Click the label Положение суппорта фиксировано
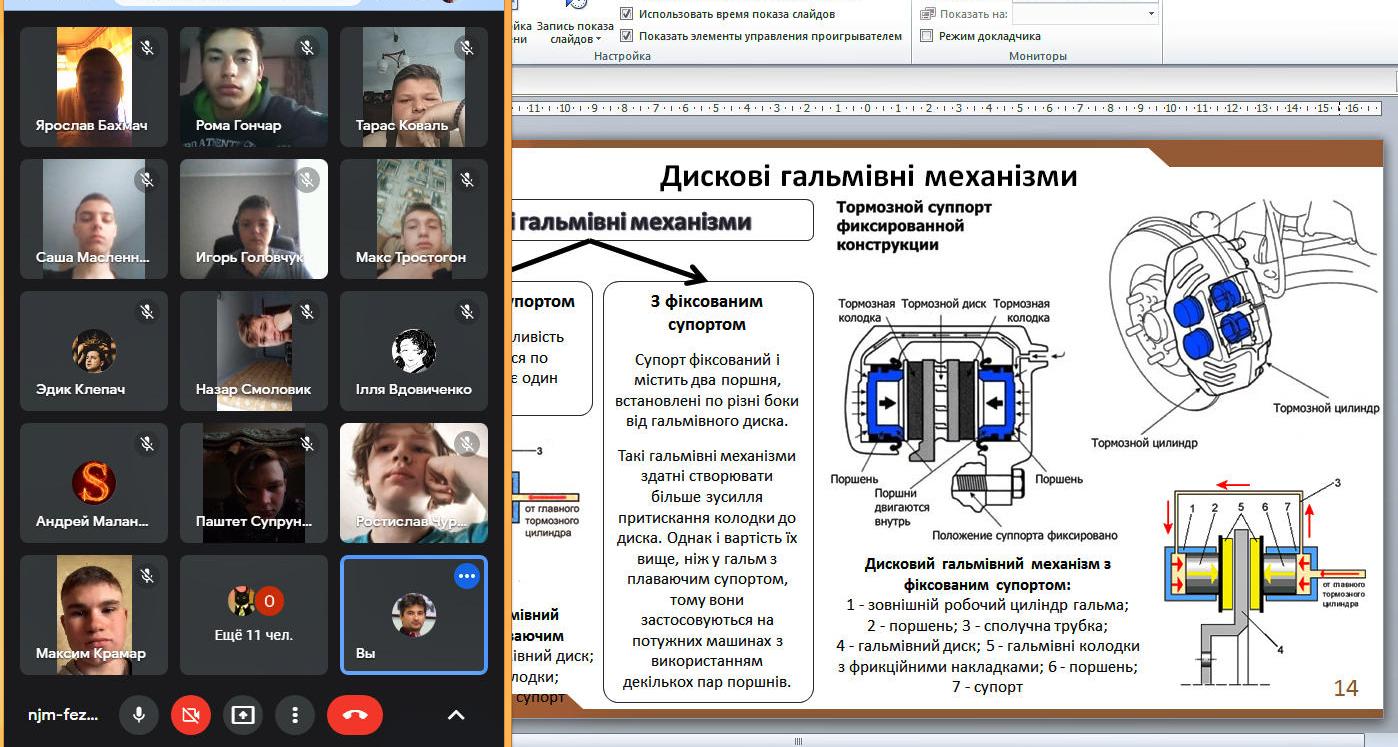1398x747 pixels. pyautogui.click(x=1025, y=535)
